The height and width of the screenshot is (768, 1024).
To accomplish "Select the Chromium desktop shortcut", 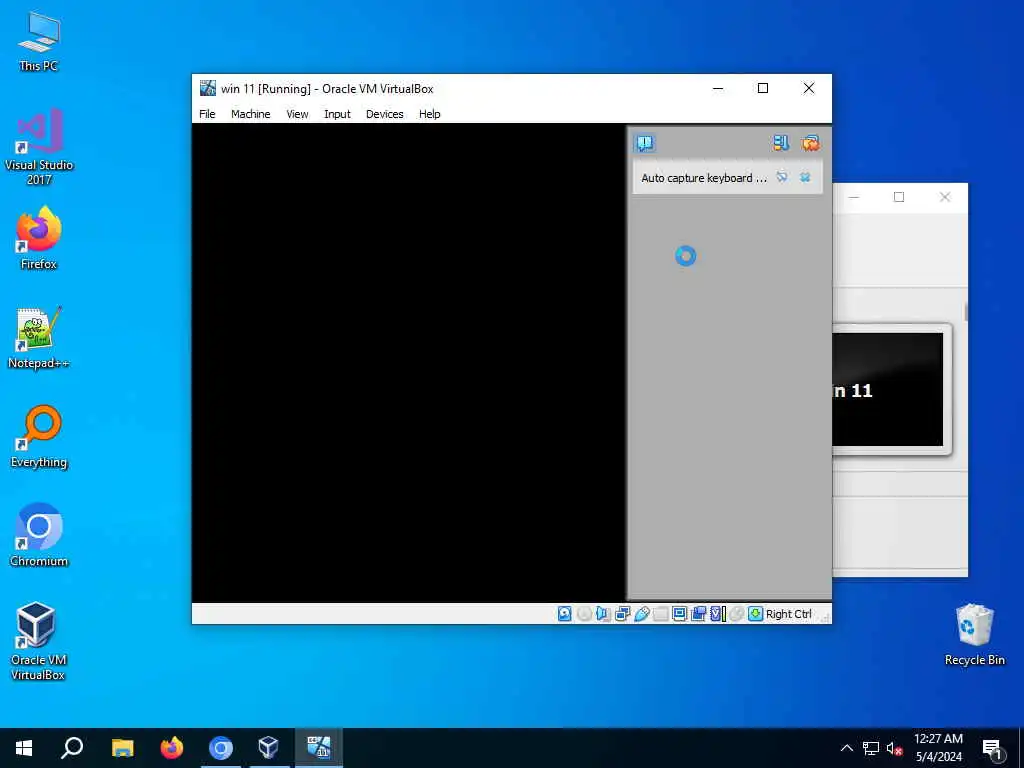I will click(x=39, y=536).
